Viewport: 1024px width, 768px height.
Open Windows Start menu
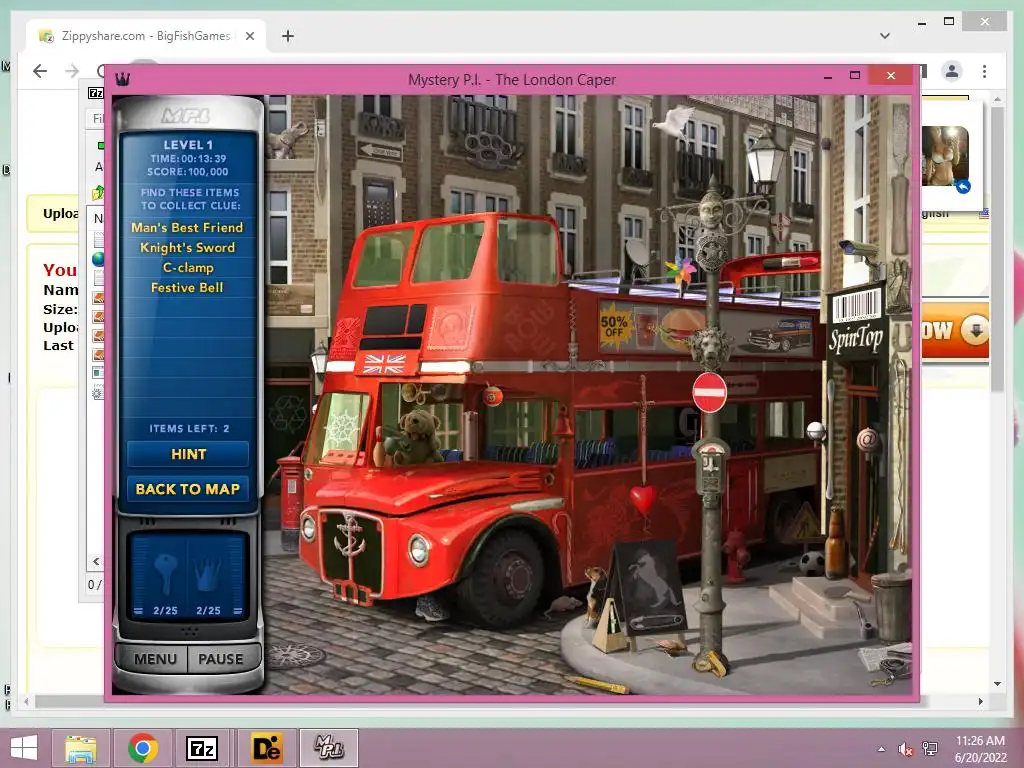point(24,748)
